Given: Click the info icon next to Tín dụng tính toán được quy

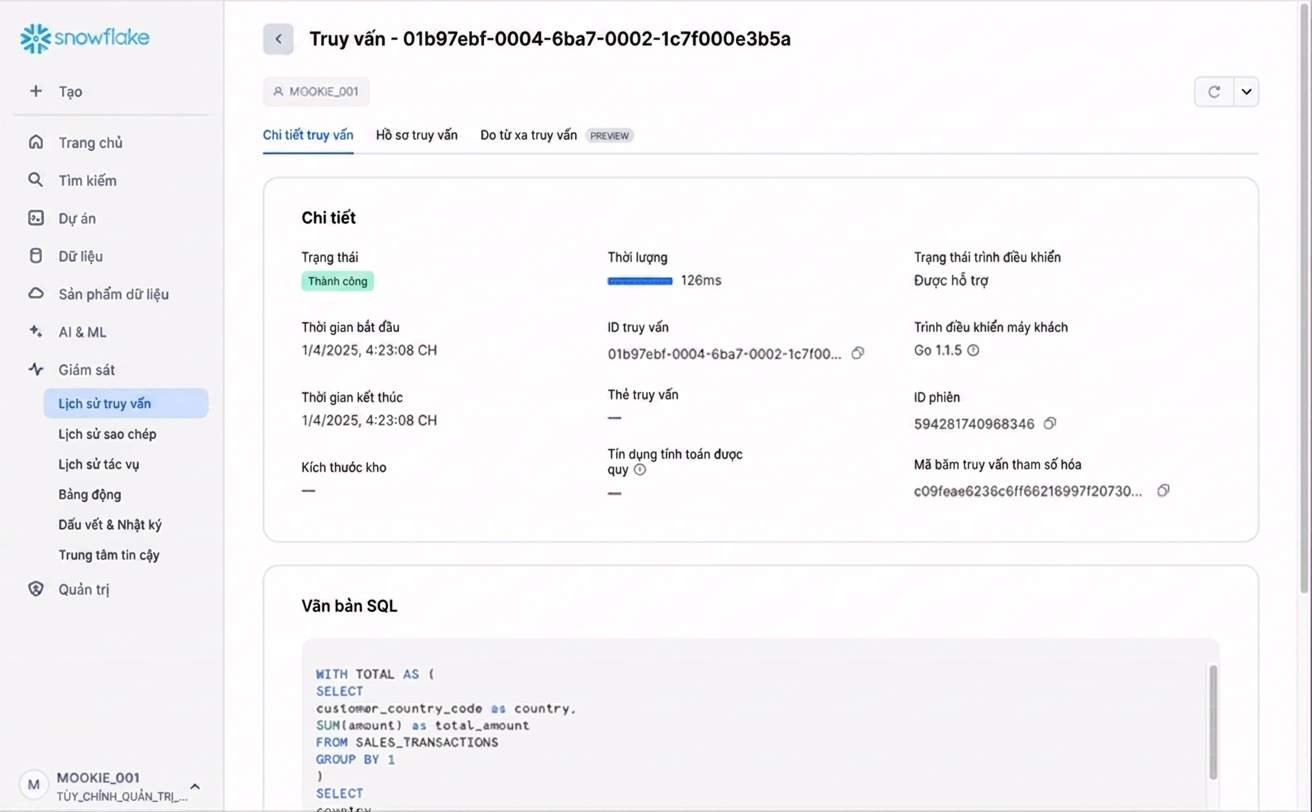Looking at the screenshot, I should pyautogui.click(x=640, y=469).
